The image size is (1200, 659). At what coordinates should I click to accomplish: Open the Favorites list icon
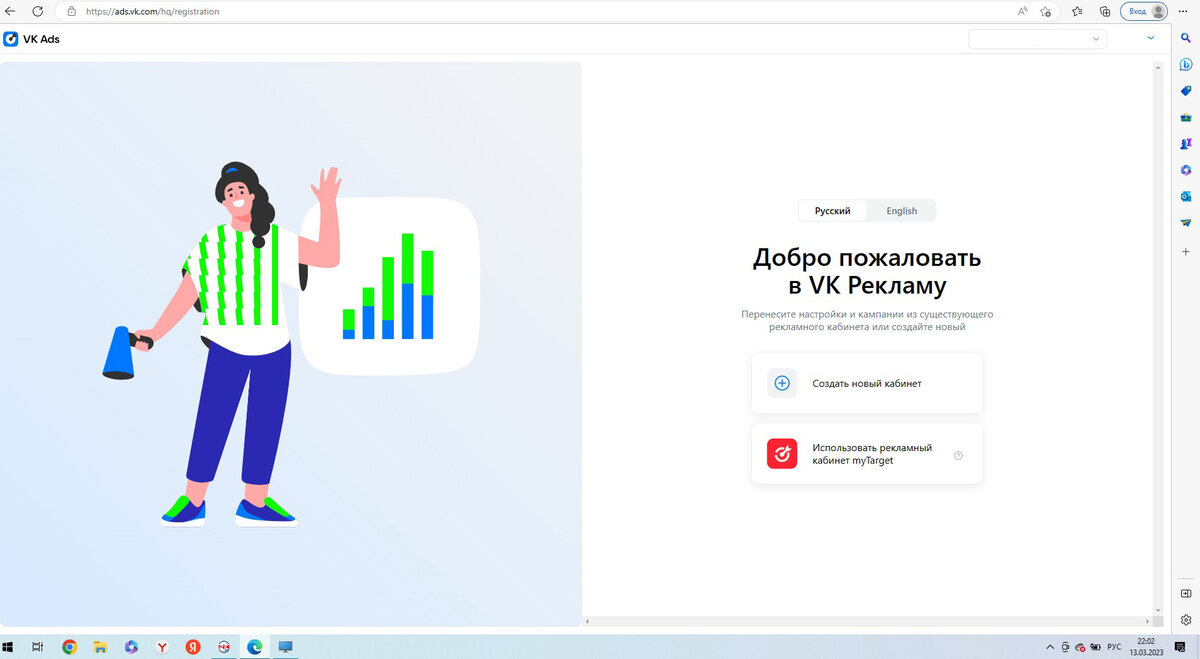point(1077,11)
